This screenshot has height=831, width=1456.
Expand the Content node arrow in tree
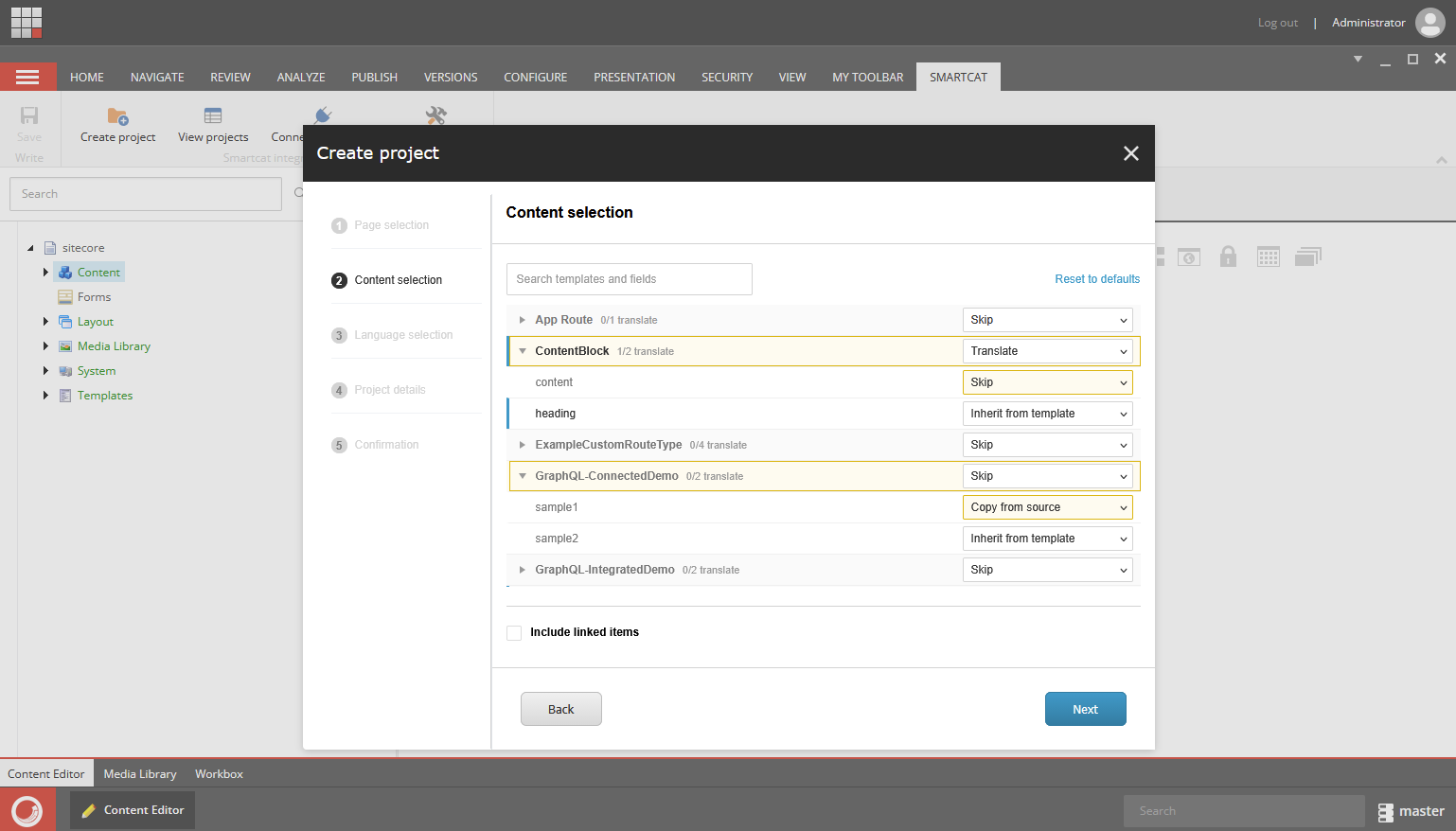point(45,273)
